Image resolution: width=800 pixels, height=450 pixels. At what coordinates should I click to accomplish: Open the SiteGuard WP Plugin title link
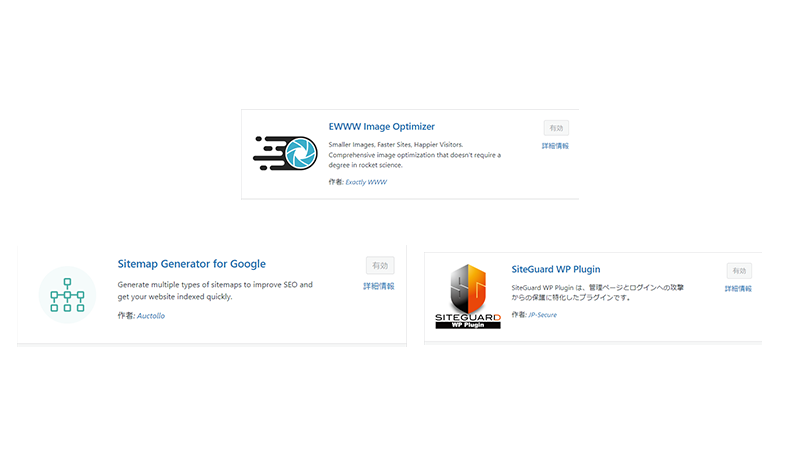tap(556, 269)
